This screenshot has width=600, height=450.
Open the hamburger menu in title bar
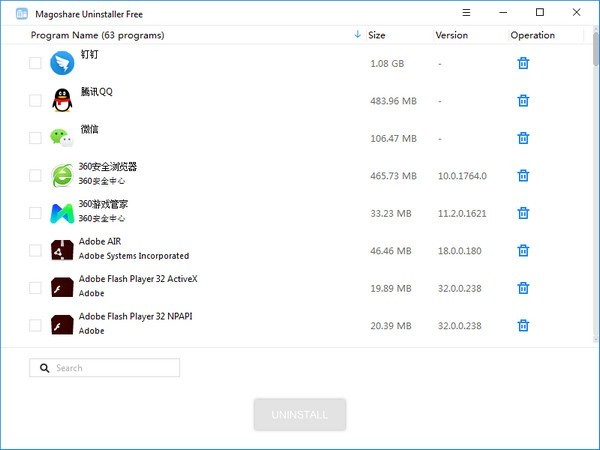click(466, 13)
